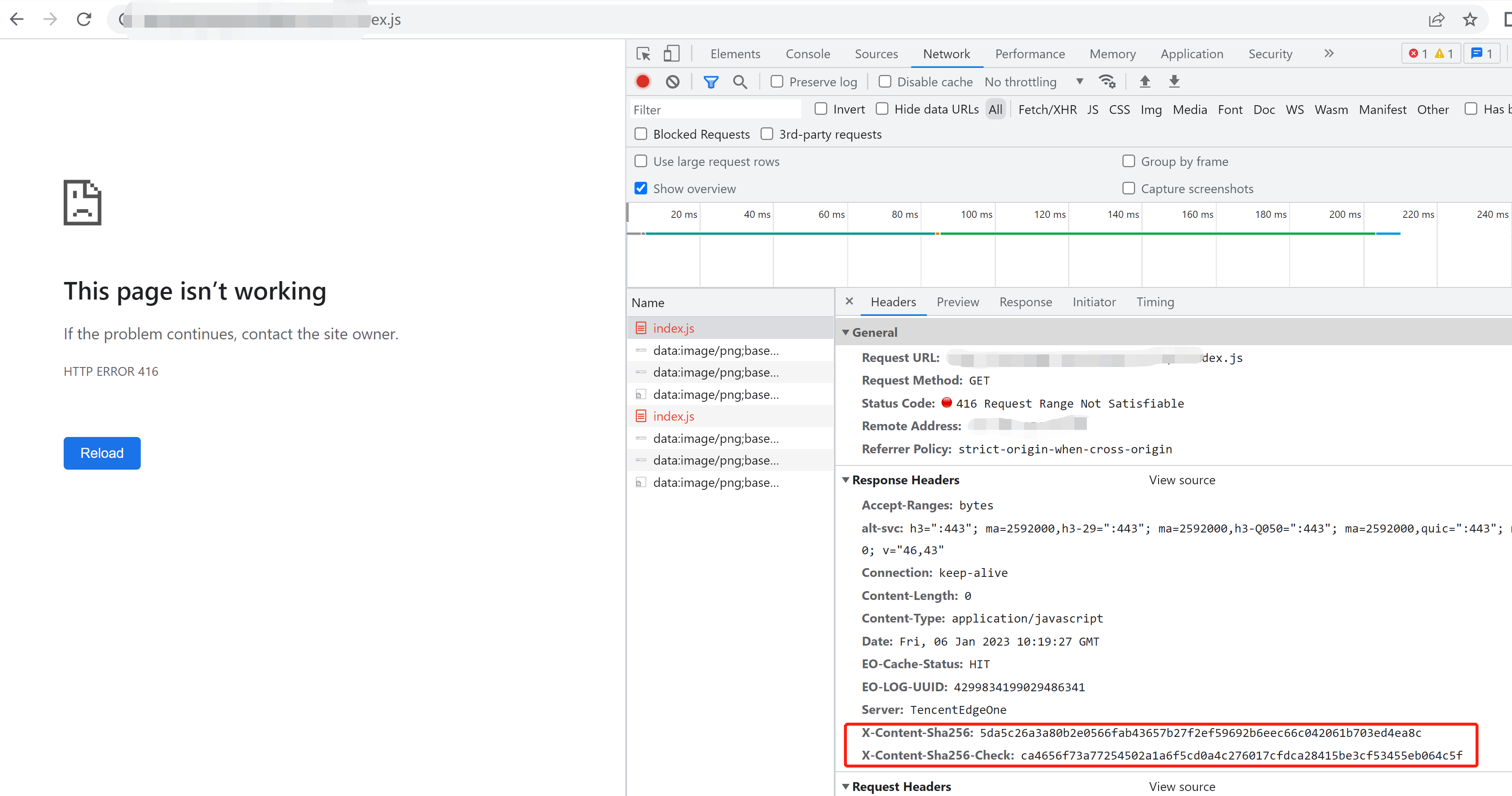Uncheck the Show overview checkbox

click(641, 189)
